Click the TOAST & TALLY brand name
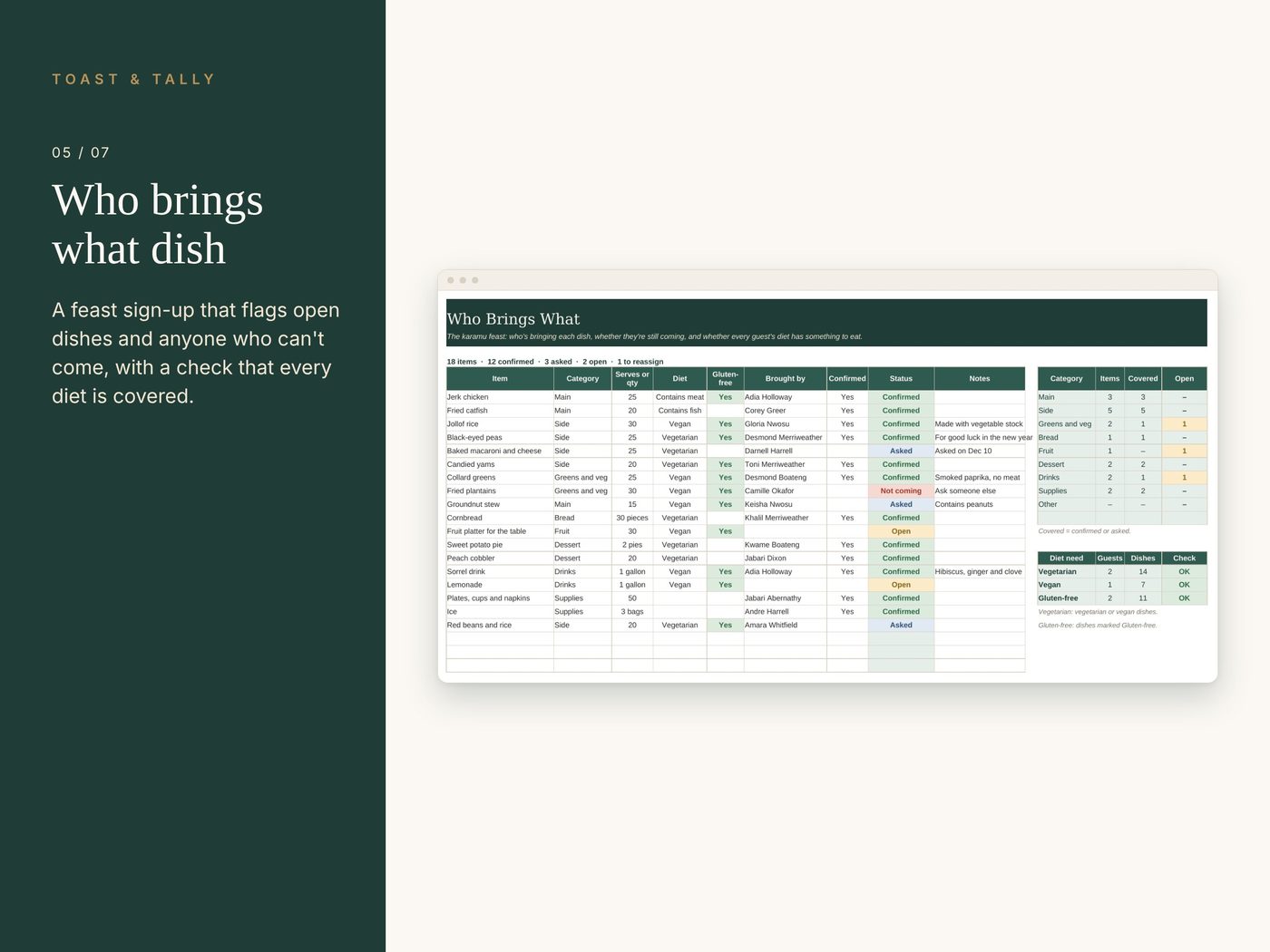 pos(133,80)
